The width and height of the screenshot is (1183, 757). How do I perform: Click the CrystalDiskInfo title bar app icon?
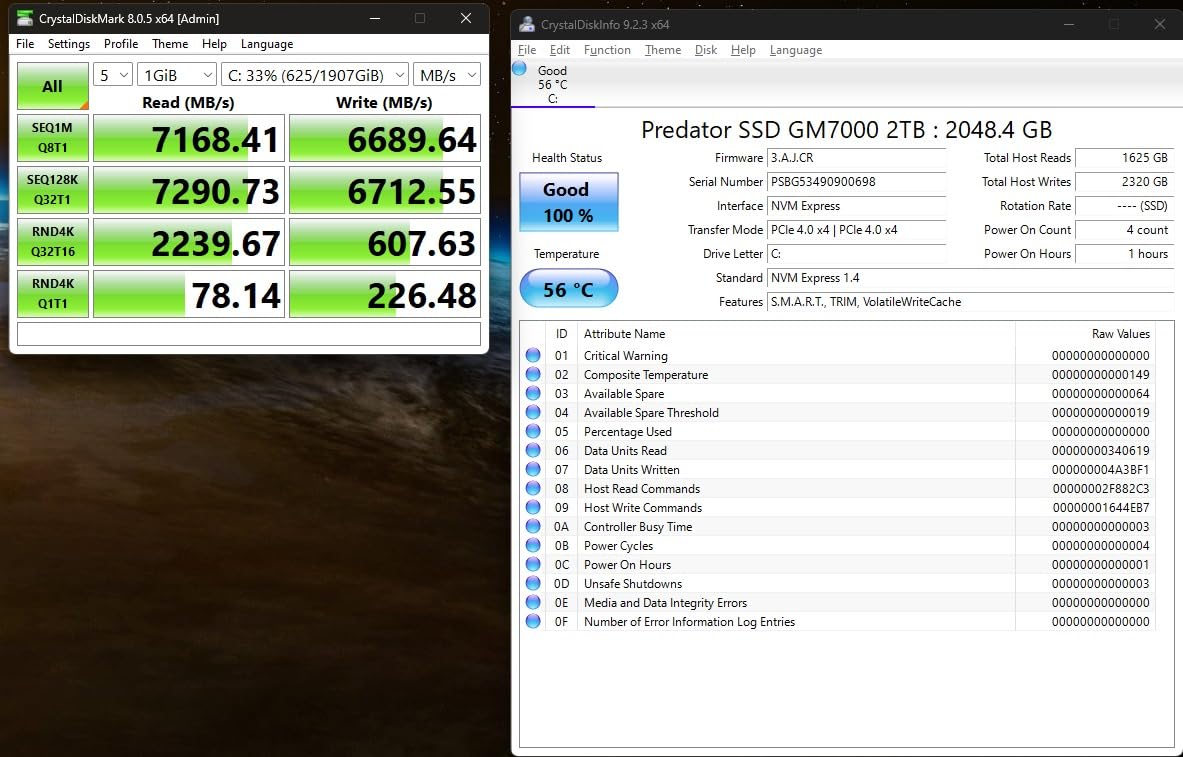click(x=527, y=24)
